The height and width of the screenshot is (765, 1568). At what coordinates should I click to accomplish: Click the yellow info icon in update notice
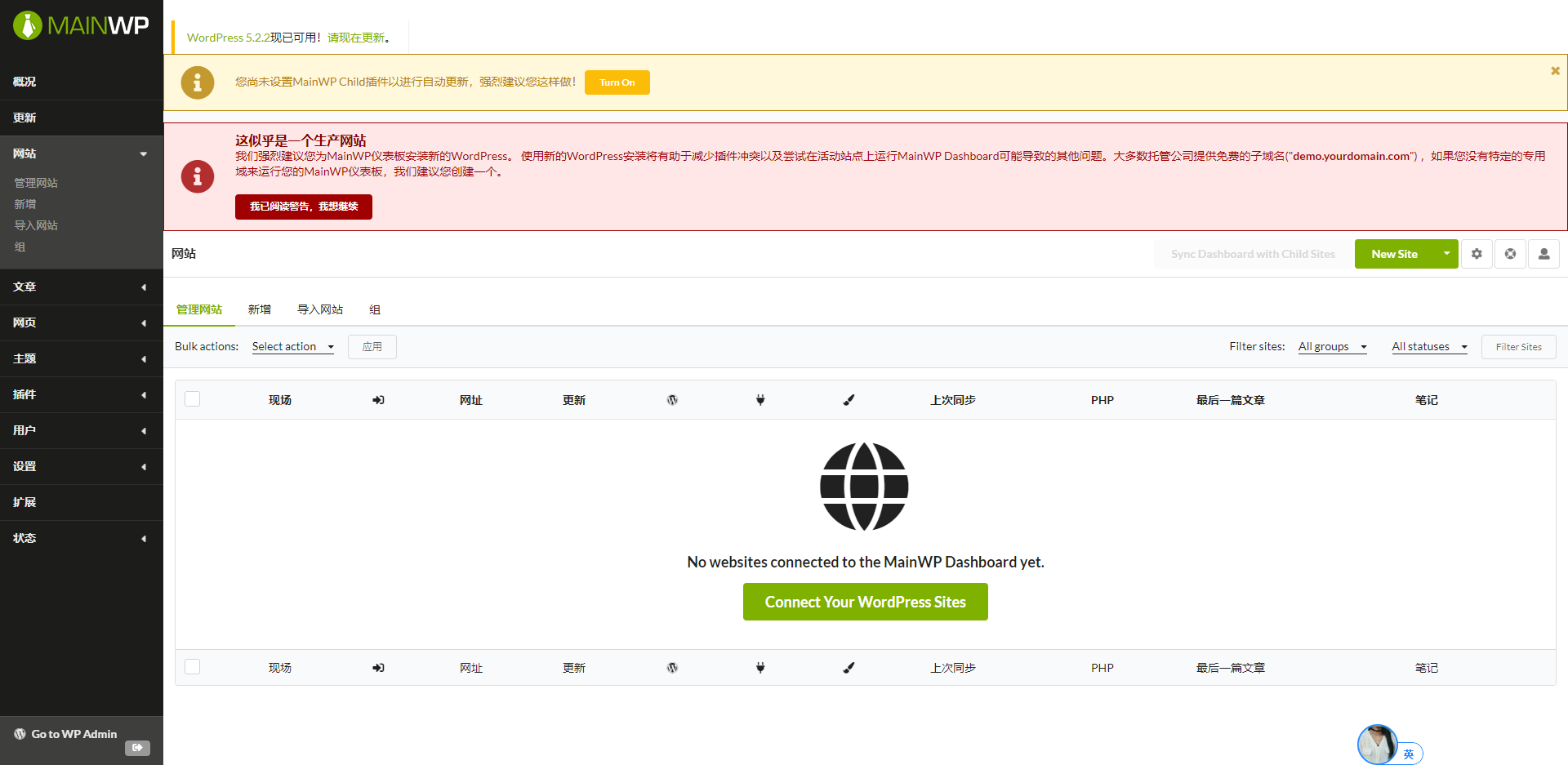pyautogui.click(x=198, y=82)
